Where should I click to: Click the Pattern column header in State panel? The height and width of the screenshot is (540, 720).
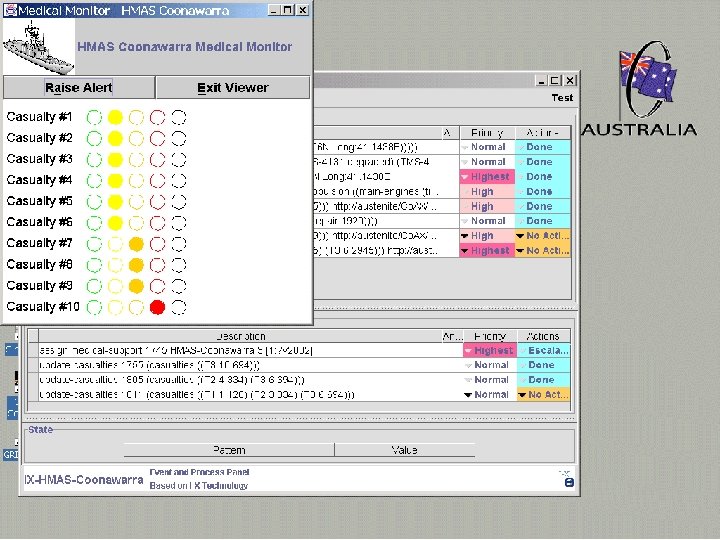coord(229,450)
